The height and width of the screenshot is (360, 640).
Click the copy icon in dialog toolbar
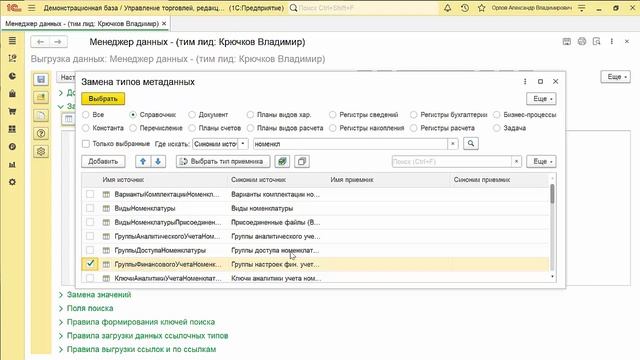point(302,162)
